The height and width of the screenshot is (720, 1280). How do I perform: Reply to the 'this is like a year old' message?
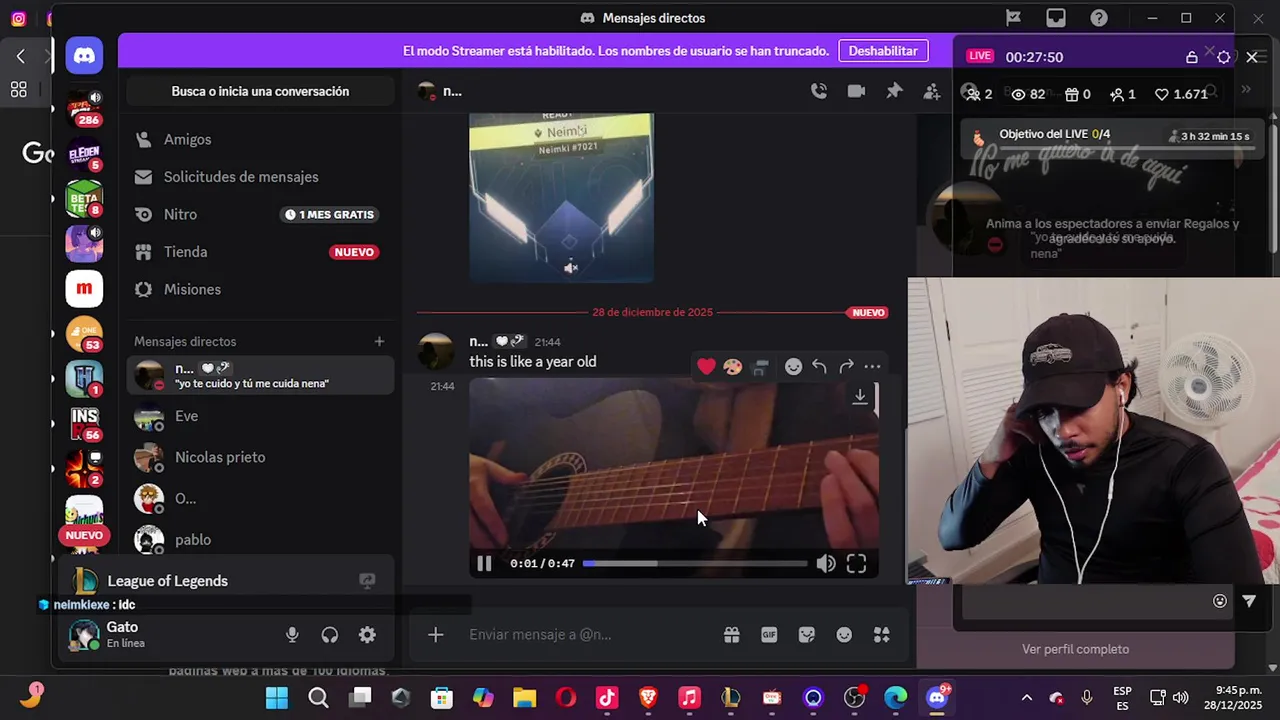tap(820, 367)
